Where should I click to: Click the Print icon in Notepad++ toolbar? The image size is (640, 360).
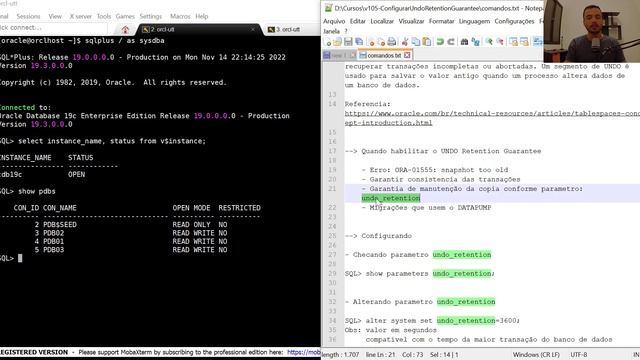click(392, 42)
